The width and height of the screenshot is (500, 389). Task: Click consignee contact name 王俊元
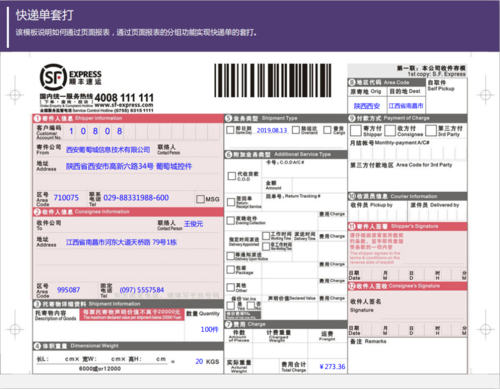(193, 224)
